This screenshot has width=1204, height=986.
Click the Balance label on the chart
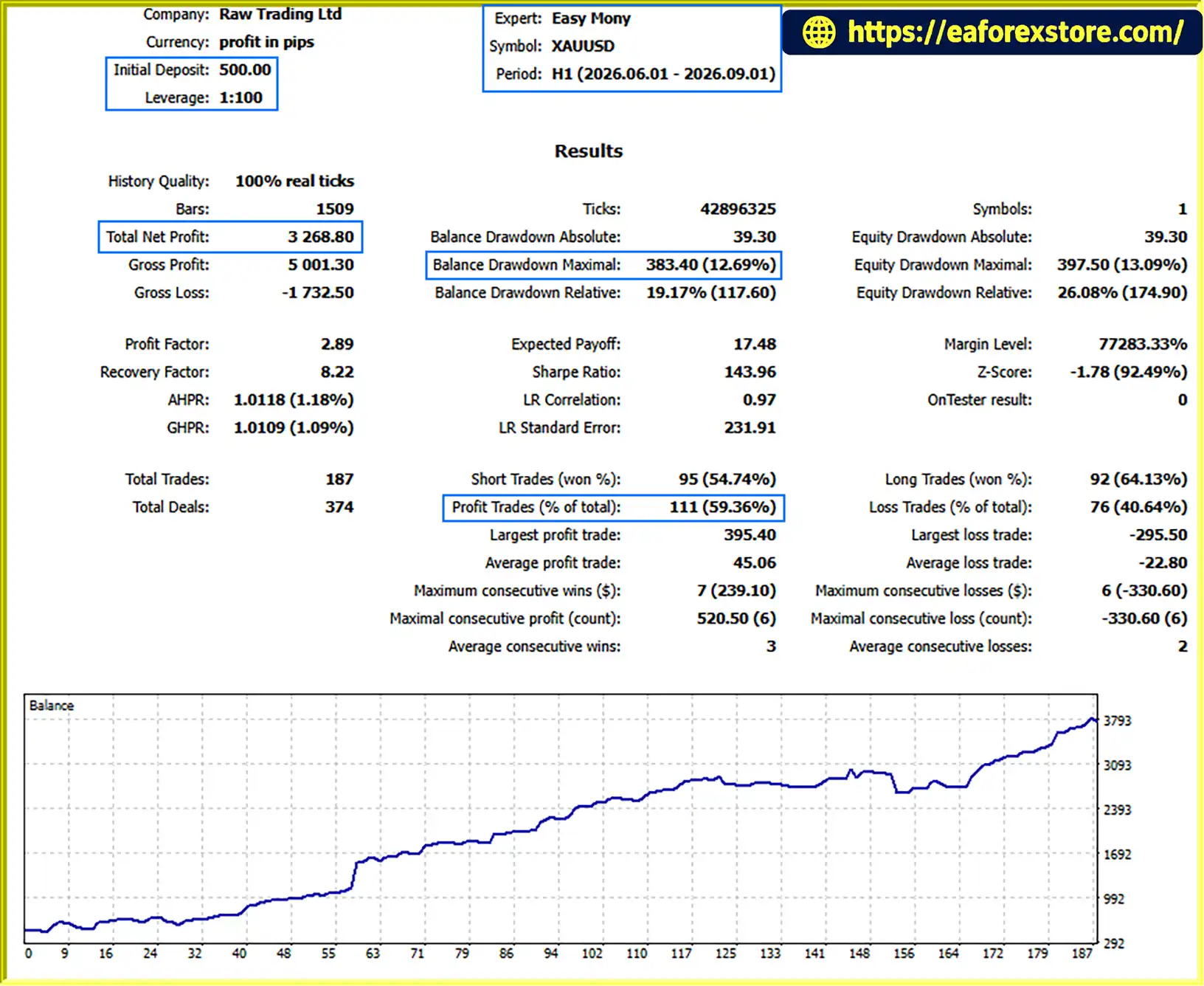click(x=52, y=706)
